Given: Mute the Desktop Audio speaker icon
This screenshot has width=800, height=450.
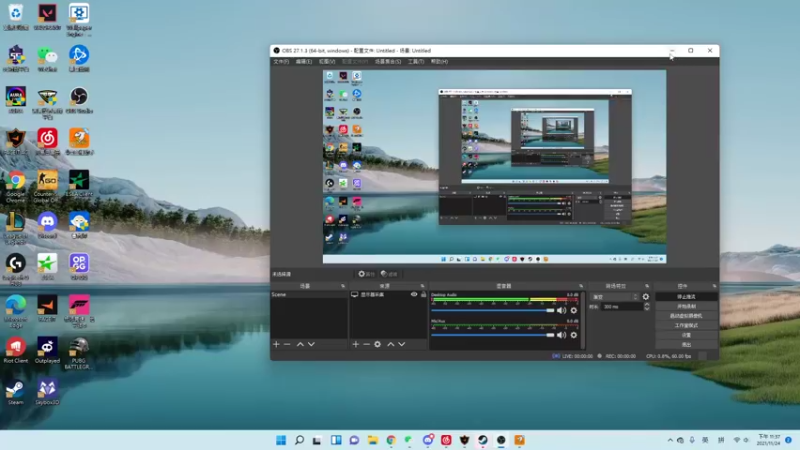Looking at the screenshot, I should (561, 310).
